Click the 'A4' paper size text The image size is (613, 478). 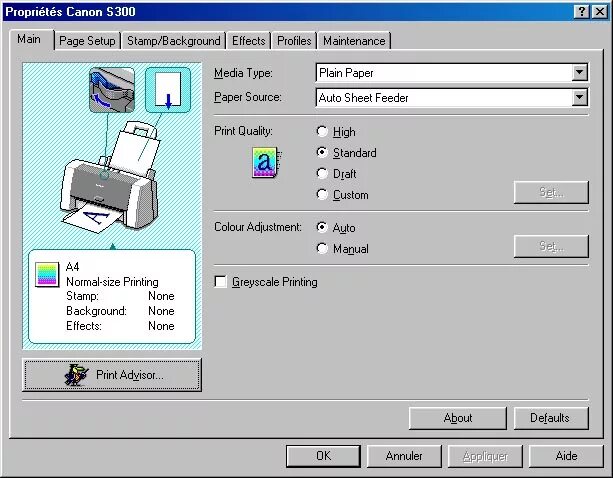73,267
